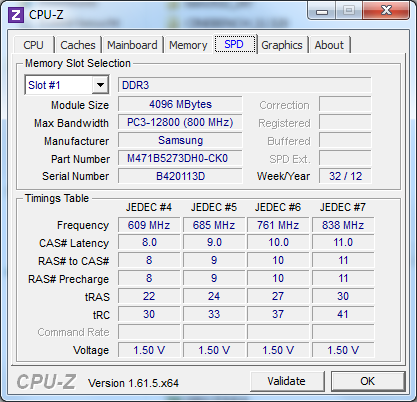Screen dimensions: 417x402
Task: Select the SPD tab
Action: [234, 44]
